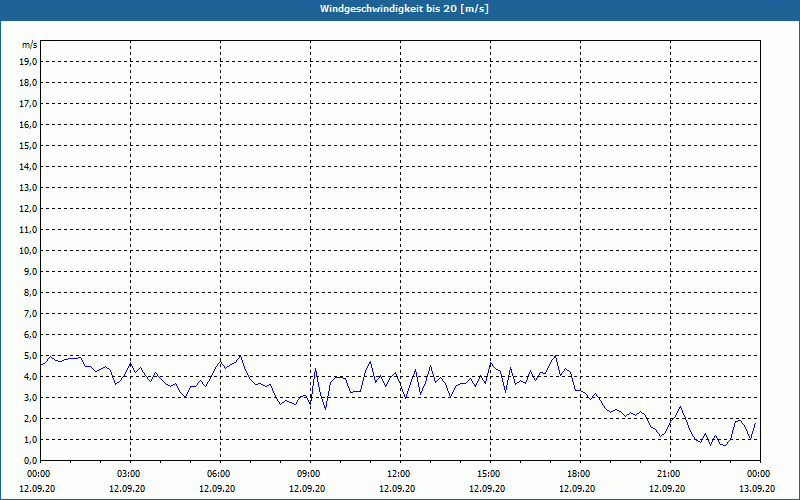The width and height of the screenshot is (800, 500).
Task: Click the 21:00 time label
Action: 670,474
